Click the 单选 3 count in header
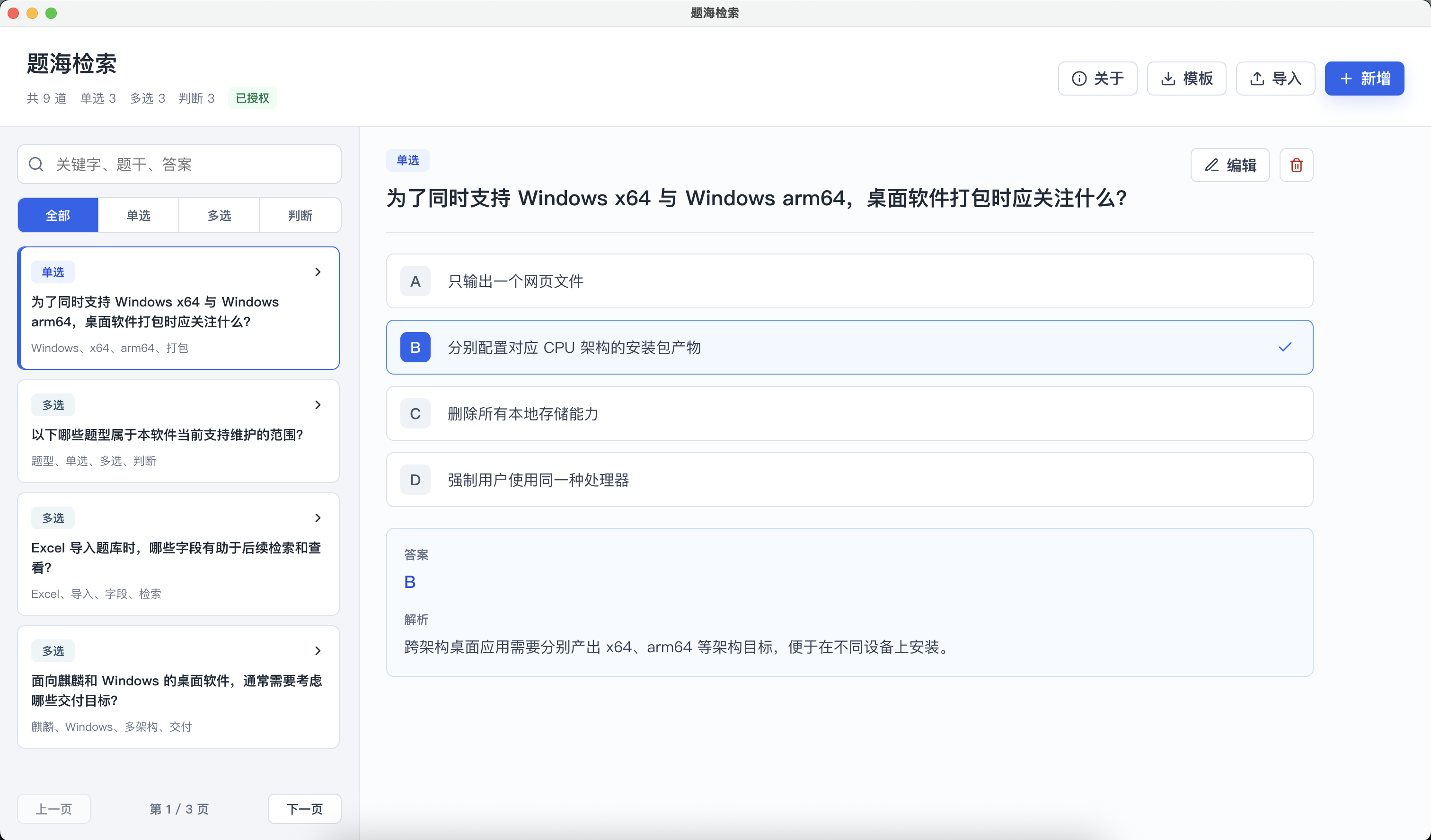Image resolution: width=1431 pixels, height=840 pixels. click(98, 98)
